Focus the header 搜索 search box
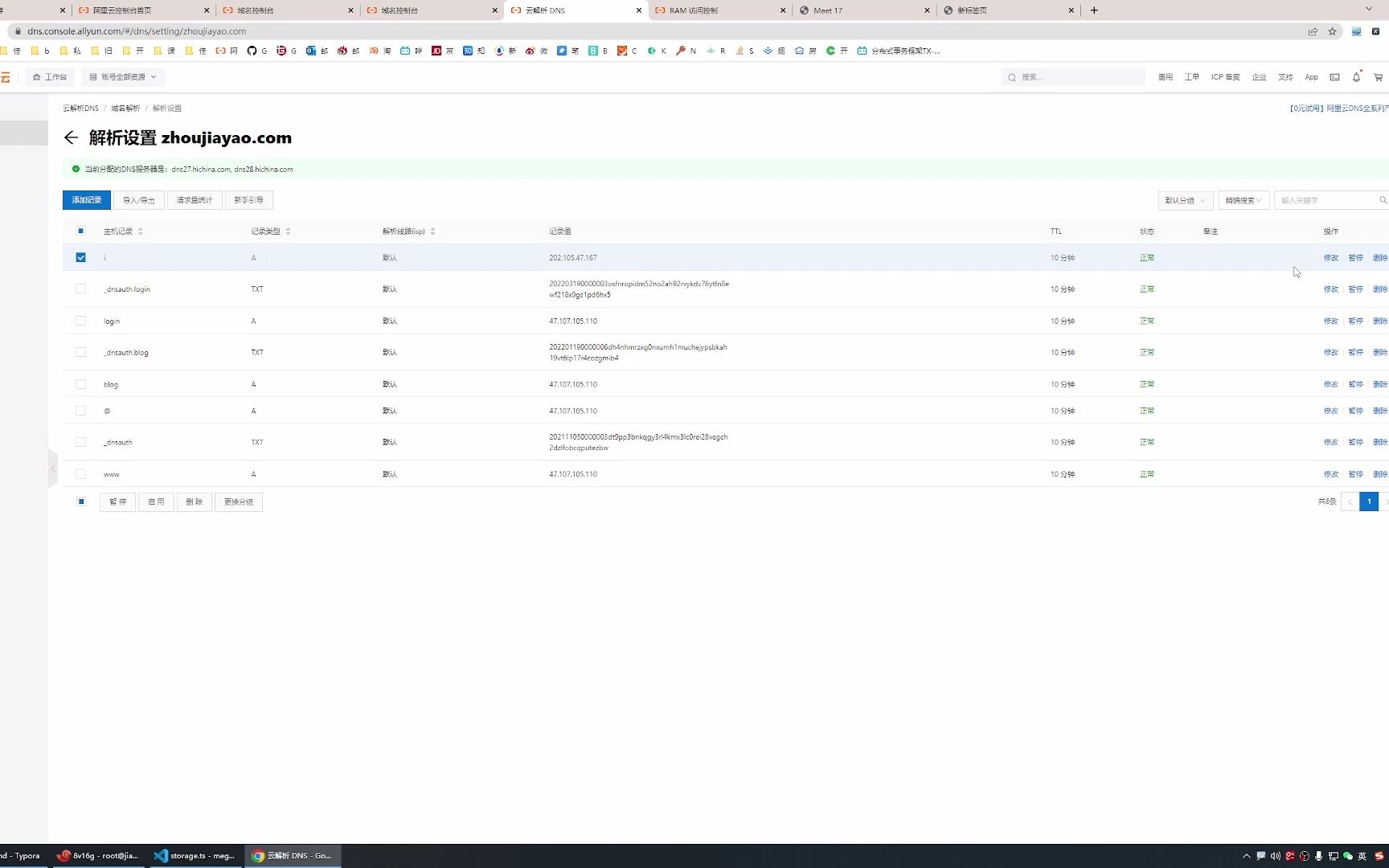This screenshot has width=1389, height=868. pyautogui.click(x=1073, y=77)
